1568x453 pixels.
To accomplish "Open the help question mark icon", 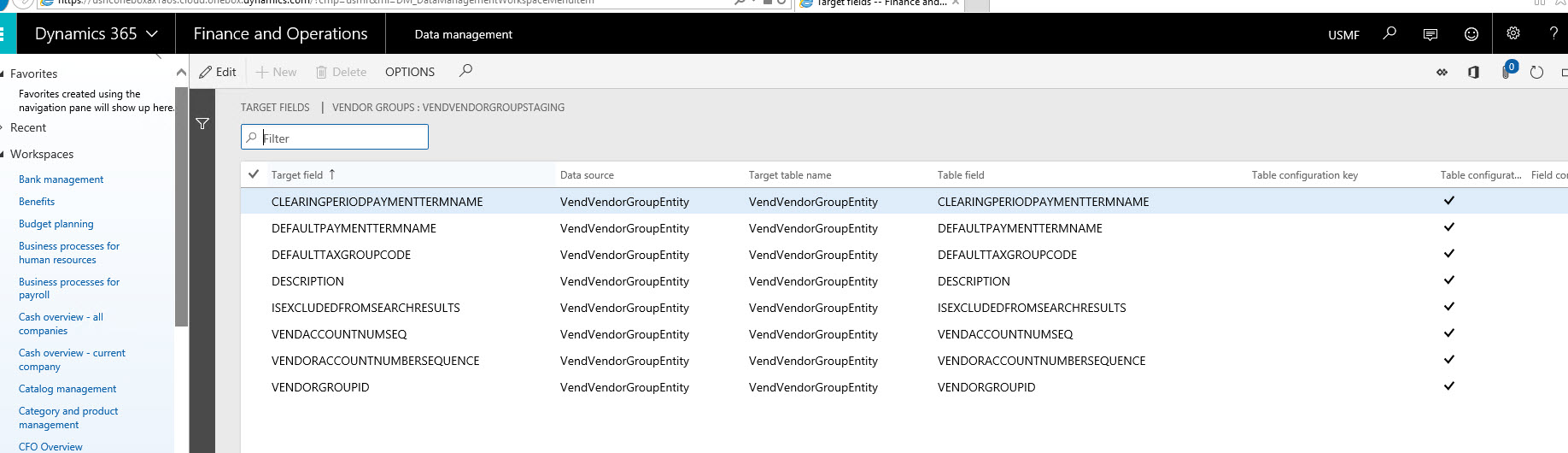I will coord(1553,33).
